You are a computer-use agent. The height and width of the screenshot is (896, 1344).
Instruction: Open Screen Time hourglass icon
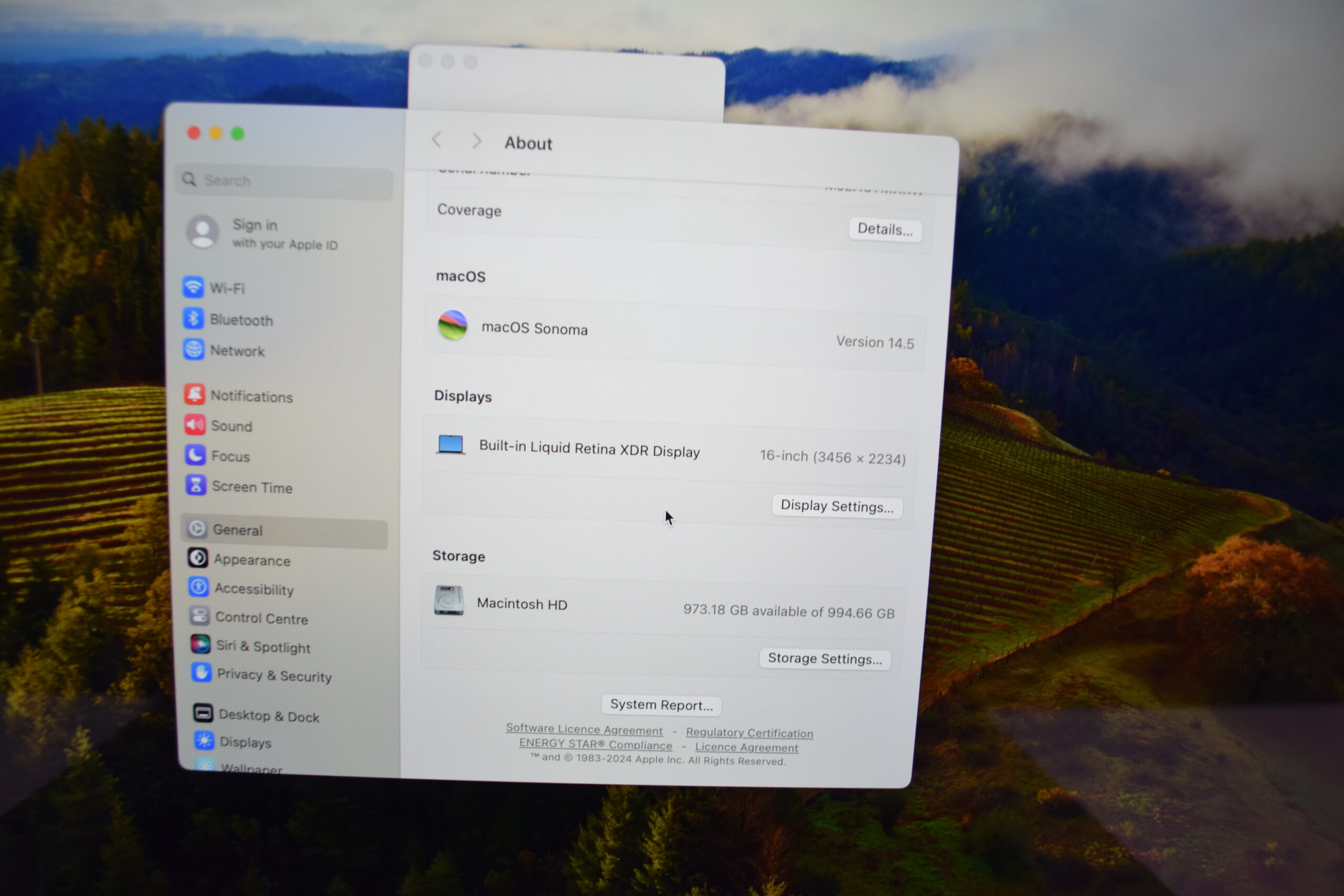pos(196,485)
